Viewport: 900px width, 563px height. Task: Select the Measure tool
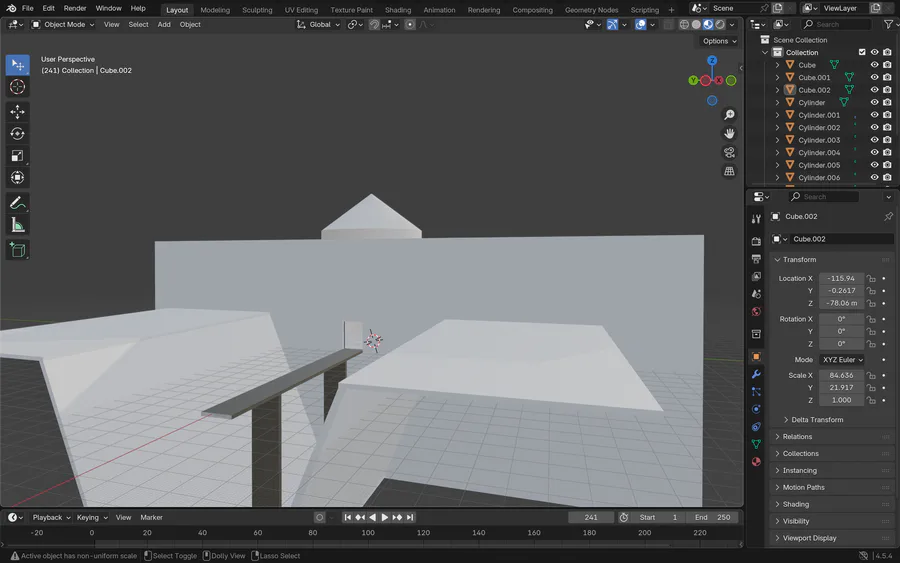tap(17, 225)
